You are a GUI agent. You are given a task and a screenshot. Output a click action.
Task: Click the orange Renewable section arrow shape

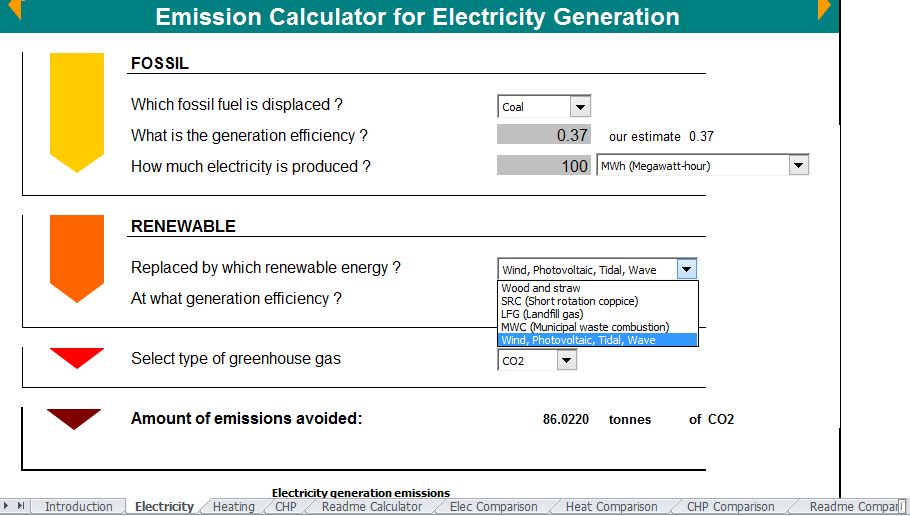77,256
